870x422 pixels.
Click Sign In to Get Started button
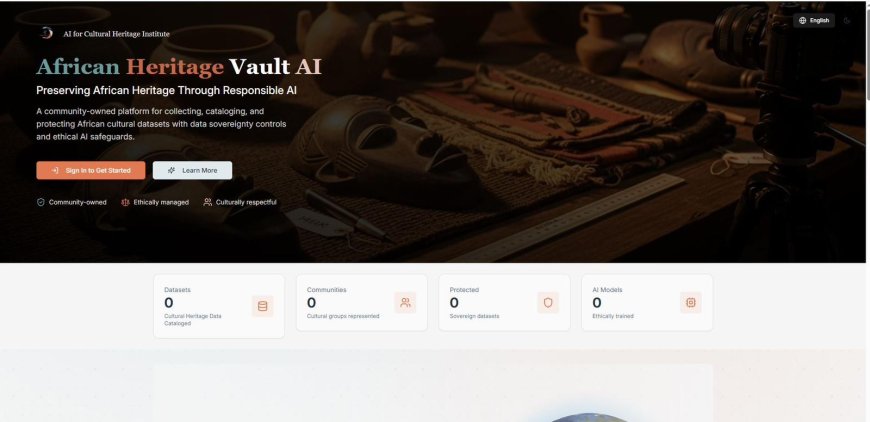(91, 170)
